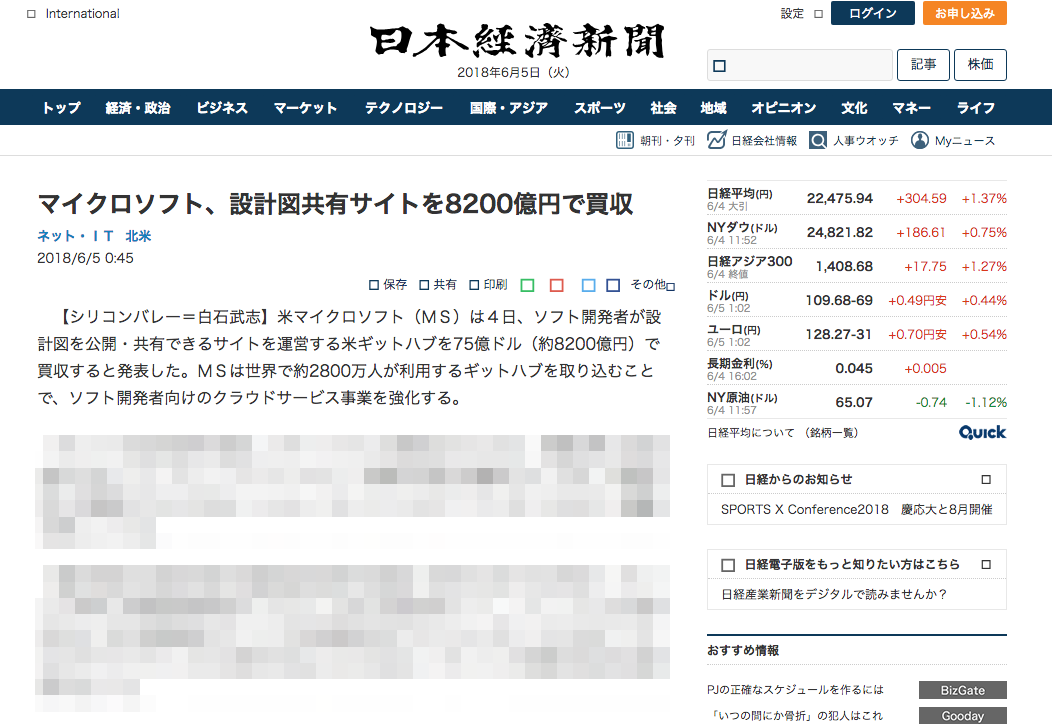
Task: Click the Quick logo
Action: click(x=982, y=432)
